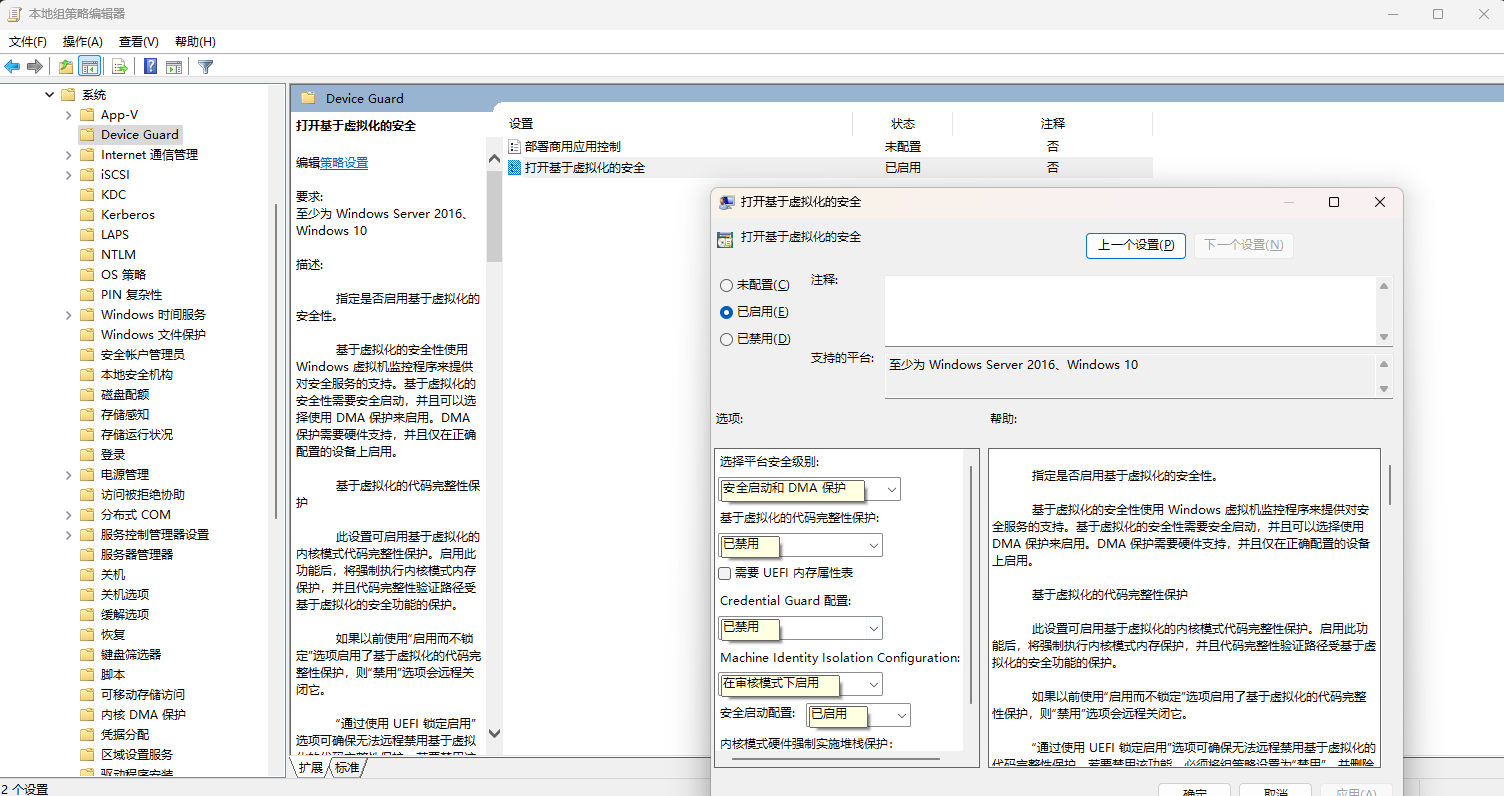Viewport: 1504px width, 796px height.
Task: Click the blue Back arrow in toolbar
Action: 12,67
